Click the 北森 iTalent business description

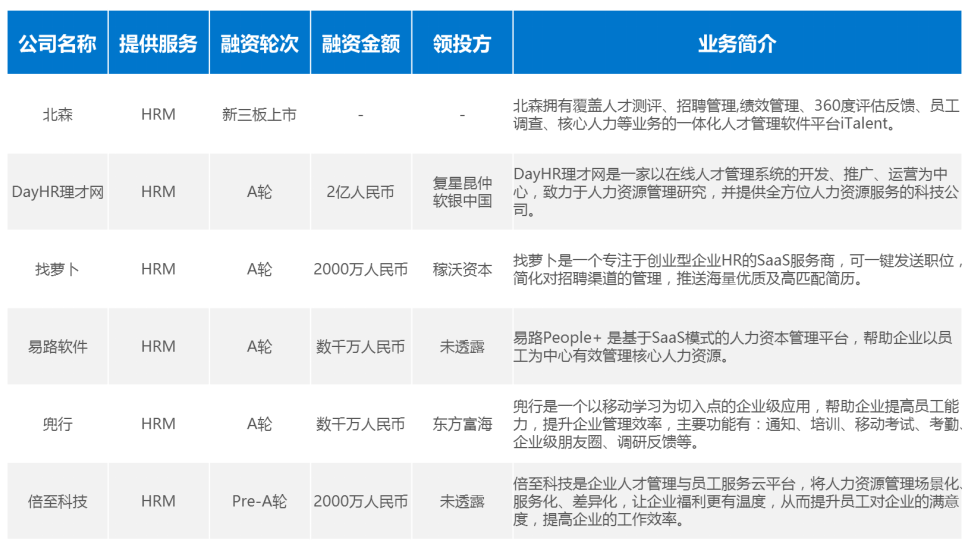click(736, 115)
